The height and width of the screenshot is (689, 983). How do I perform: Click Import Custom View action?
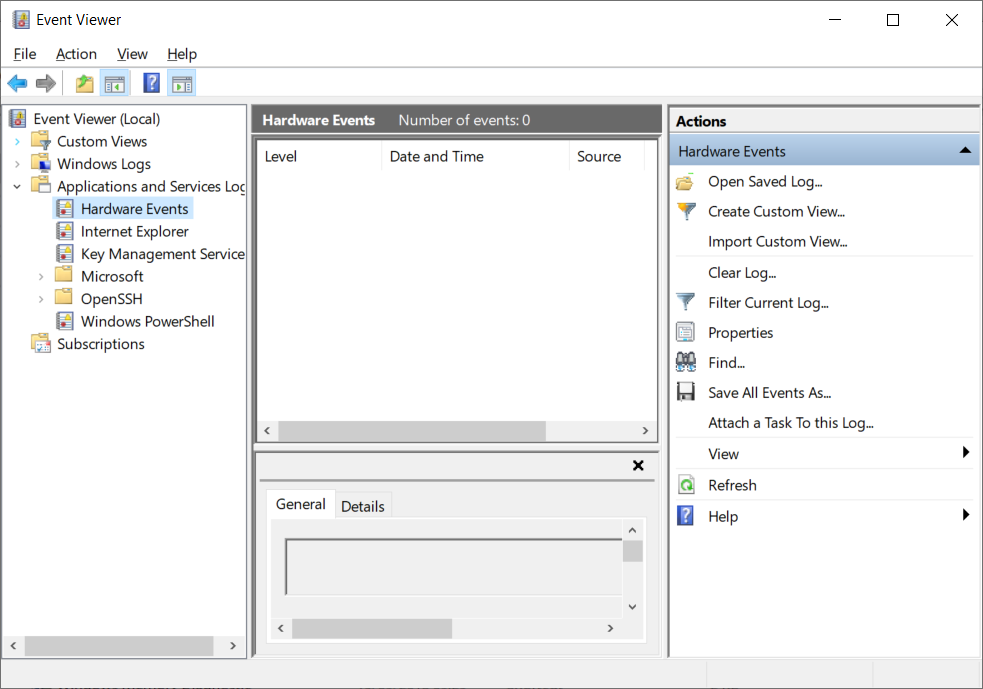pyautogui.click(x=777, y=241)
